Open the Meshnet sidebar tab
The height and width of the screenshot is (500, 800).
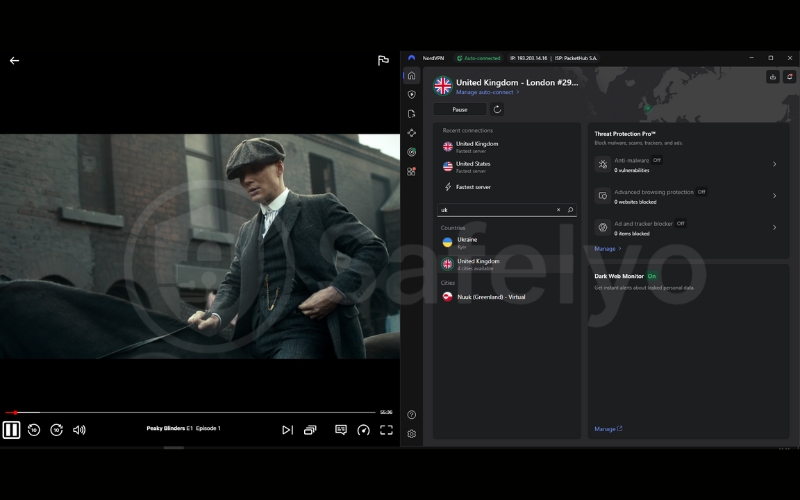412,133
